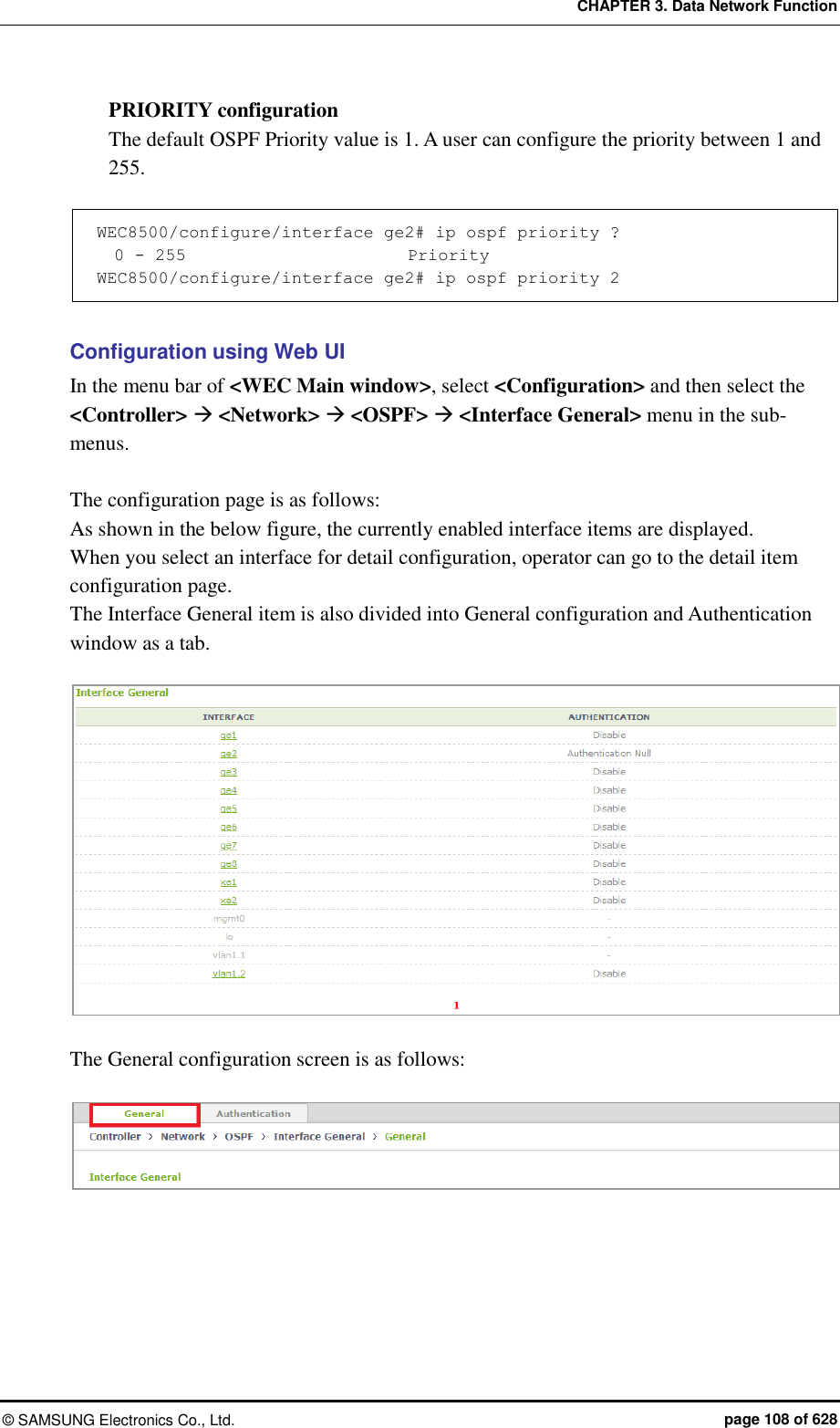
Task: Click the ge4 interface link
Action: [228, 790]
